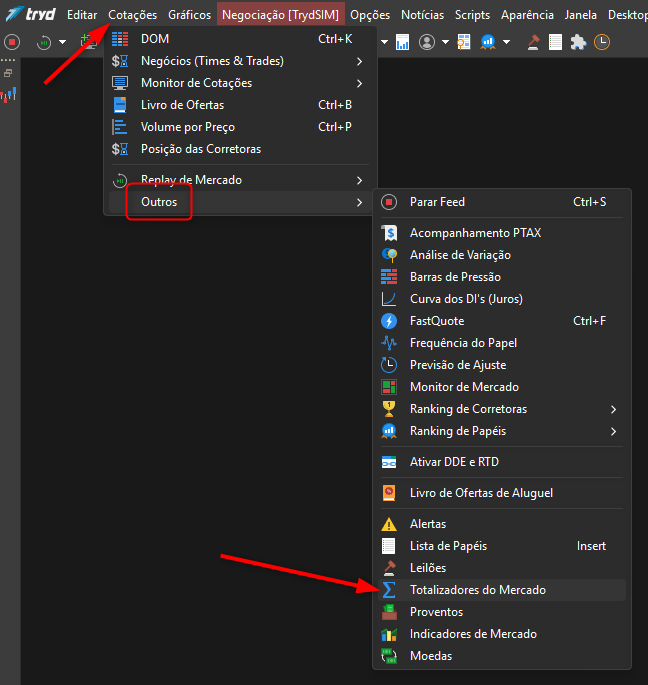Screen dimensions: 648x685
Task: Click Leilões gavel icon in menu
Action: click(x=389, y=568)
